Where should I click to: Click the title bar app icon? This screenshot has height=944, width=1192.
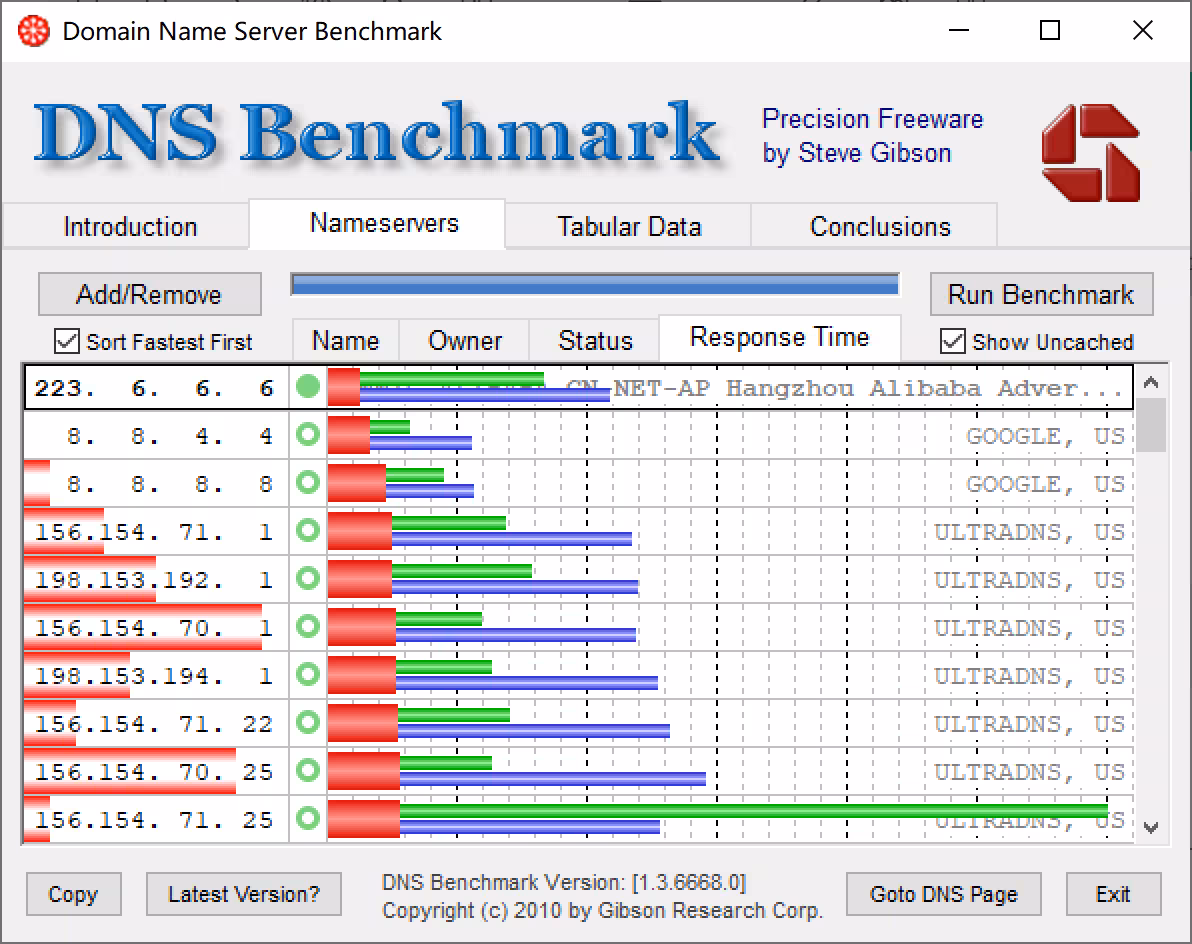33,31
